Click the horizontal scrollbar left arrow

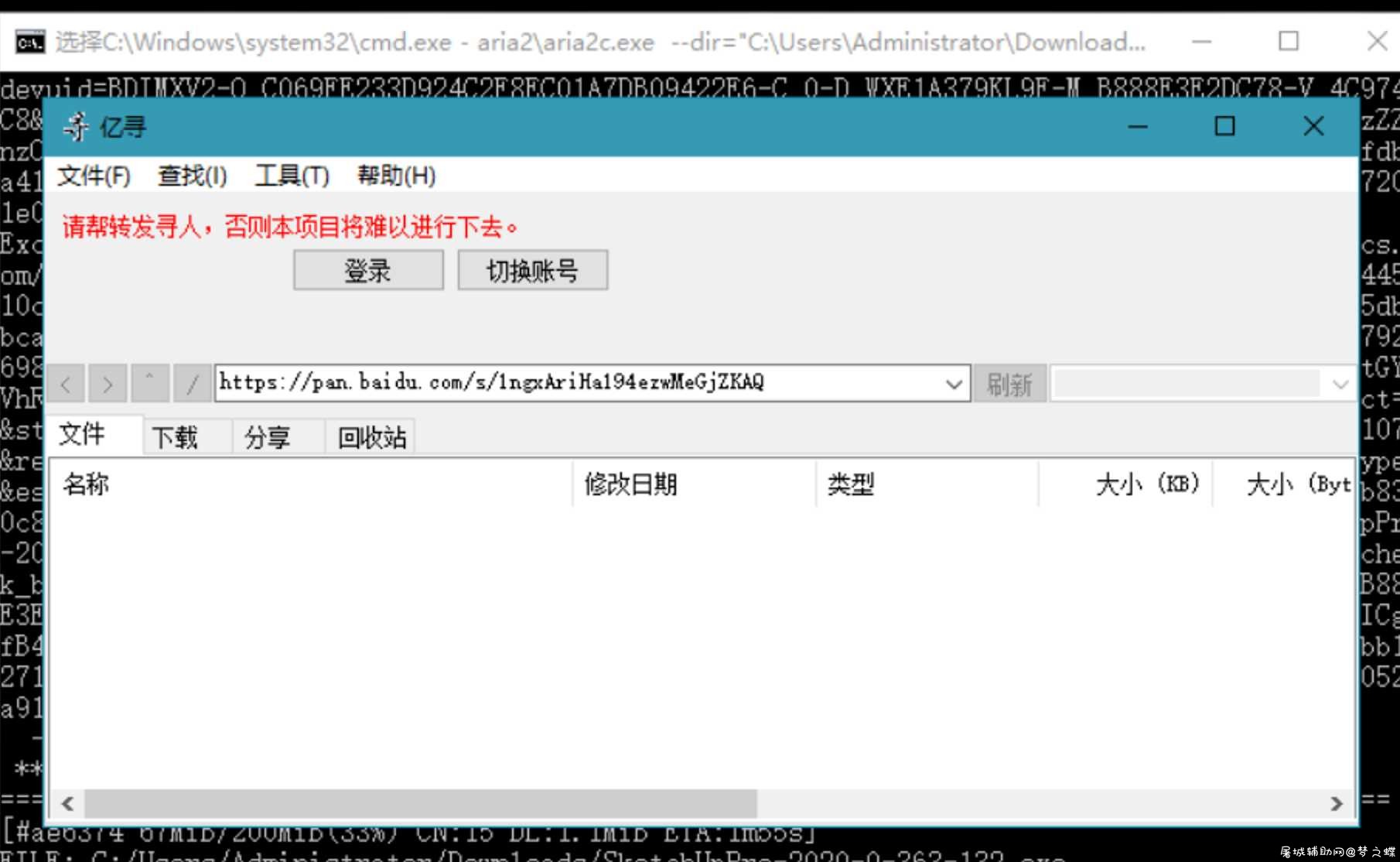pos(68,803)
